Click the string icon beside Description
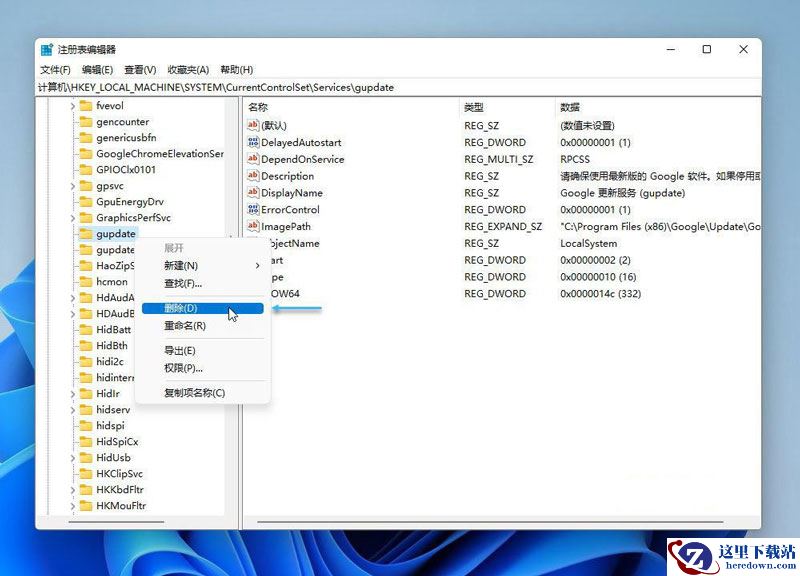The height and width of the screenshot is (576, 800). (x=253, y=176)
